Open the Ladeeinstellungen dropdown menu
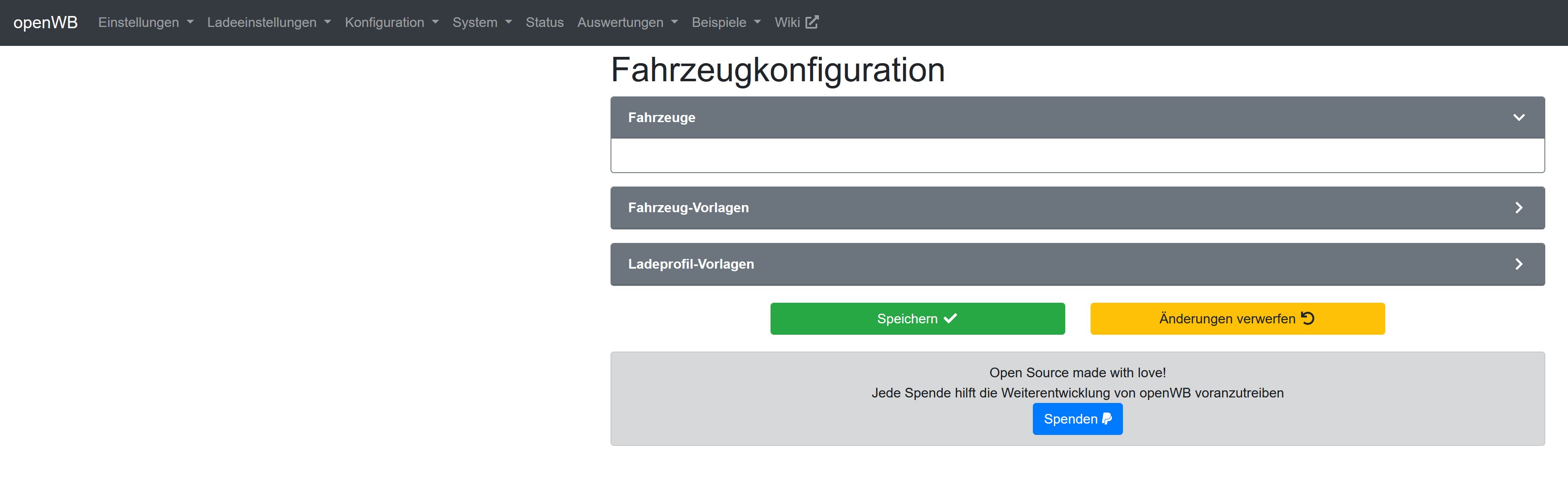Image resolution: width=1568 pixels, height=488 pixels. [269, 22]
